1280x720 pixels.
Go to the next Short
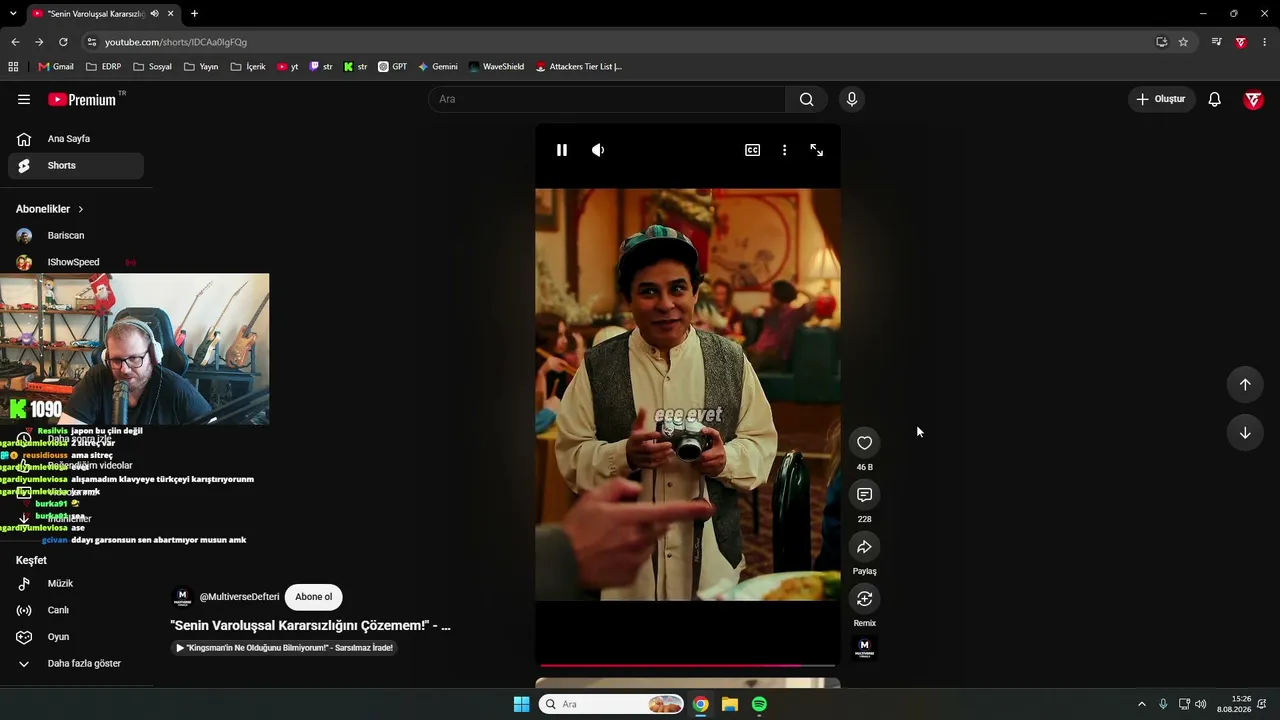1245,433
